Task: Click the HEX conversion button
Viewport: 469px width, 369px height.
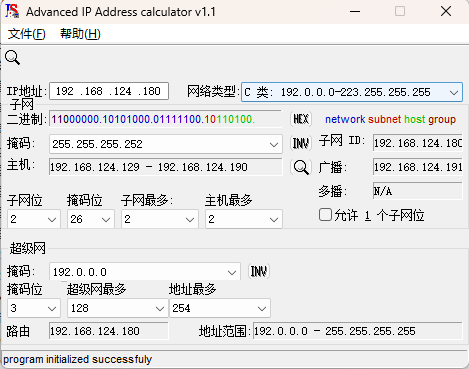Action: pos(301,119)
